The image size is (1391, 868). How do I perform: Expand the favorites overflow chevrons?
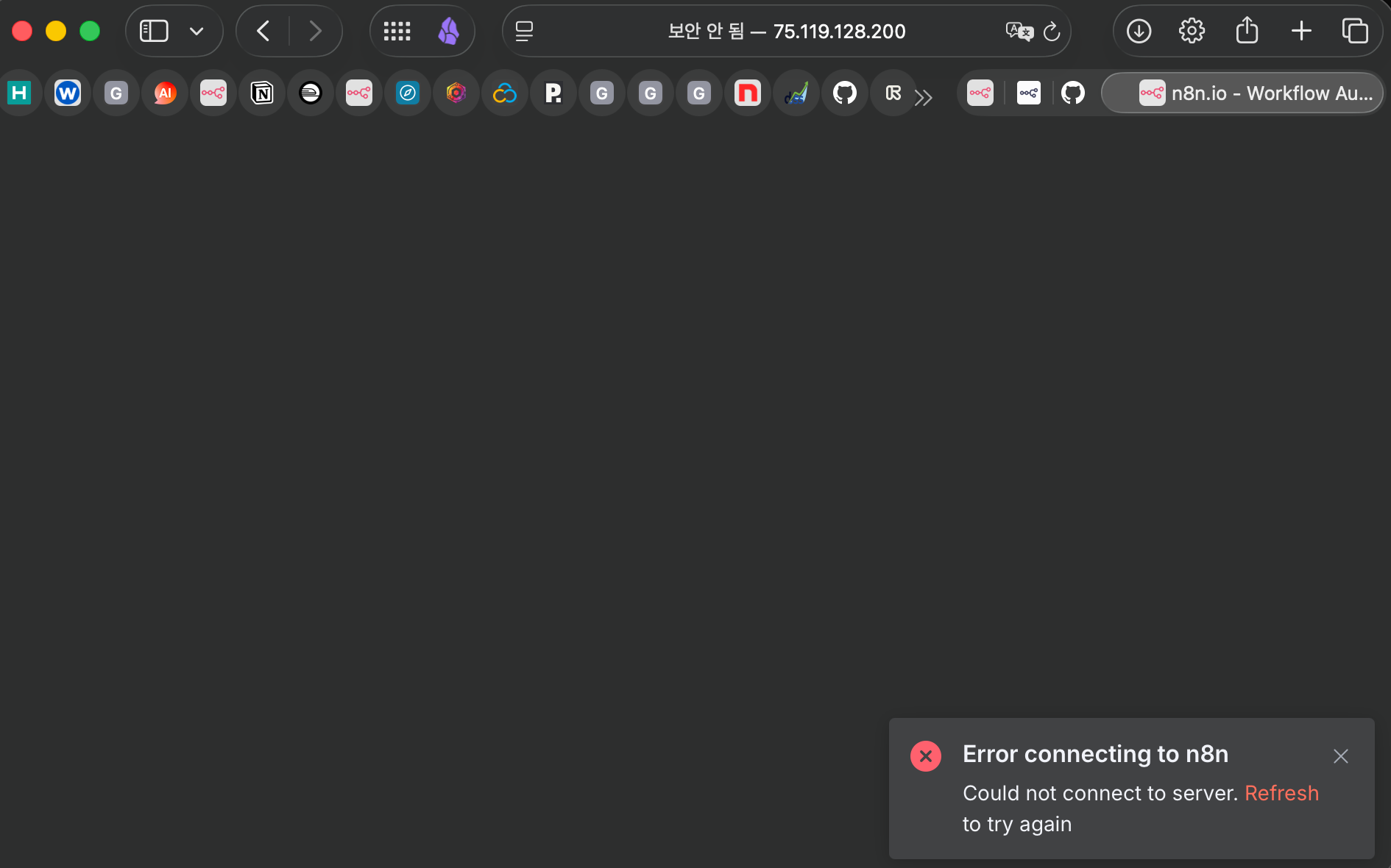coord(924,96)
